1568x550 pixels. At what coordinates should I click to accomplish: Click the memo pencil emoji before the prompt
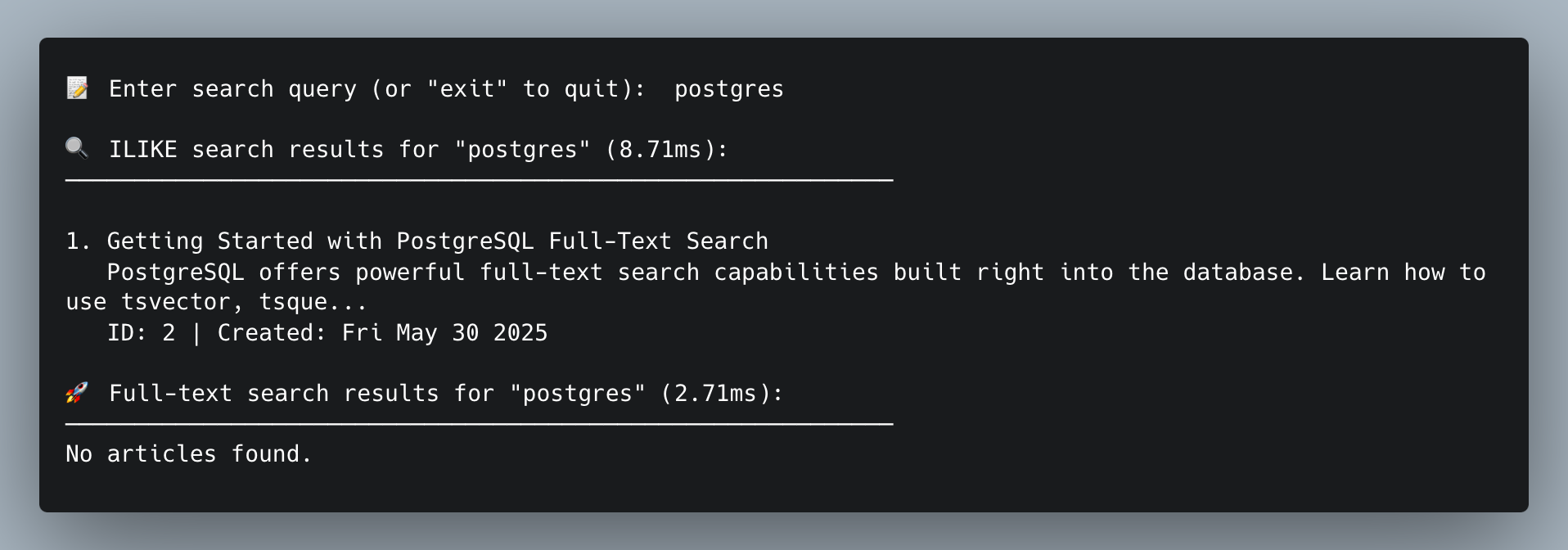77,88
